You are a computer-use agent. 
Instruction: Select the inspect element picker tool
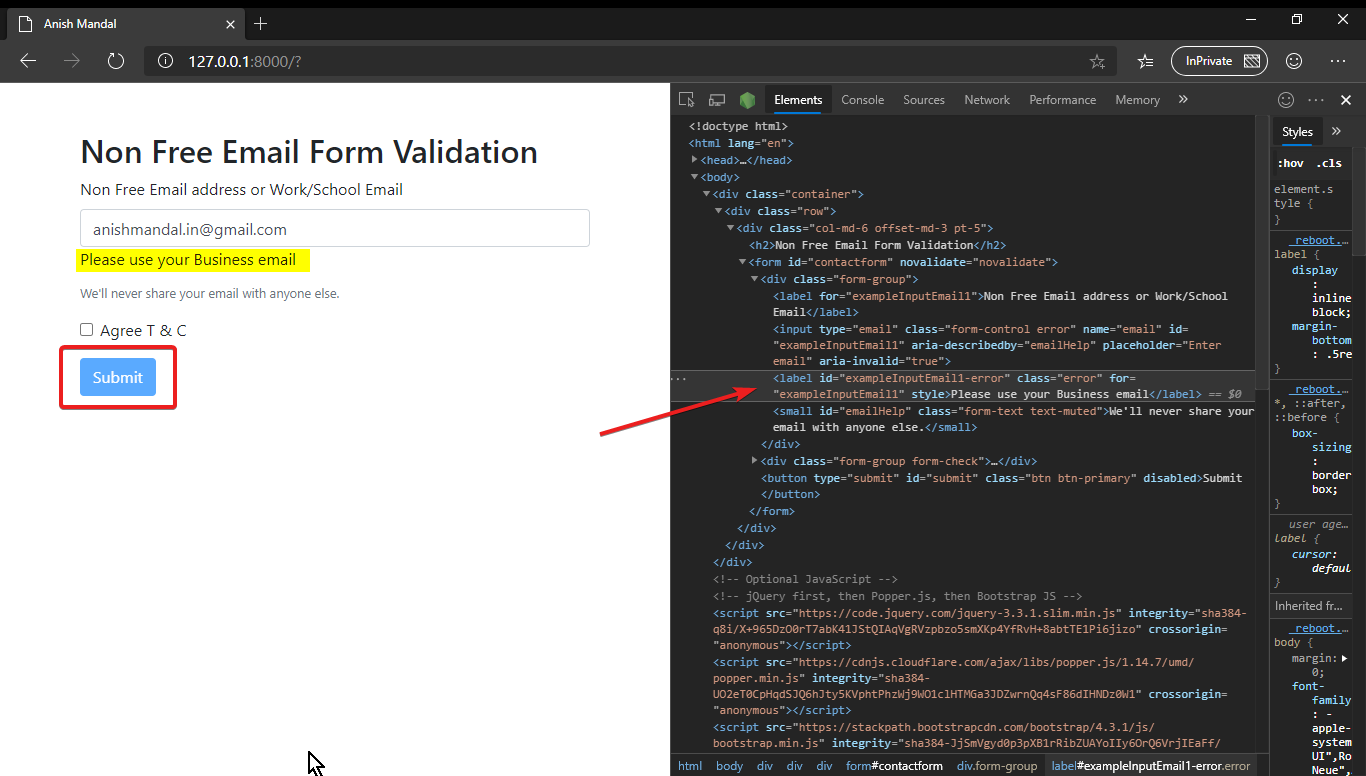click(686, 99)
